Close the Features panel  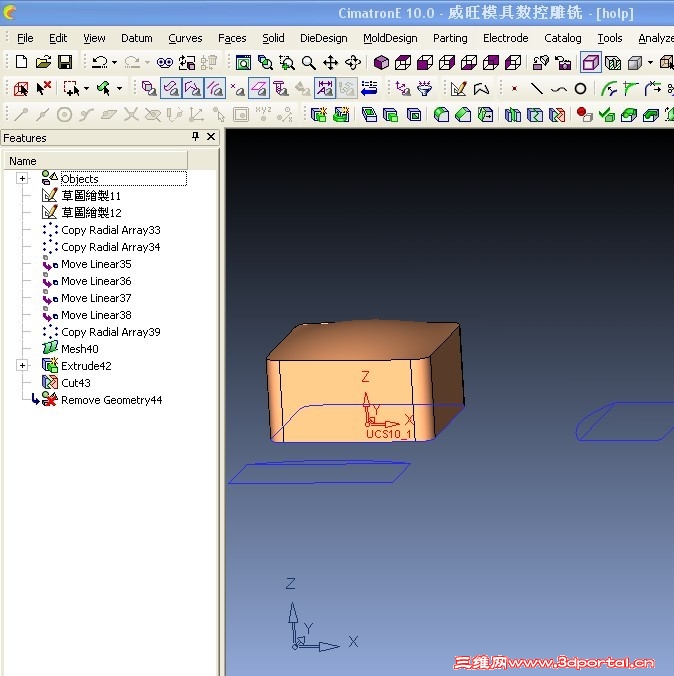[211, 137]
